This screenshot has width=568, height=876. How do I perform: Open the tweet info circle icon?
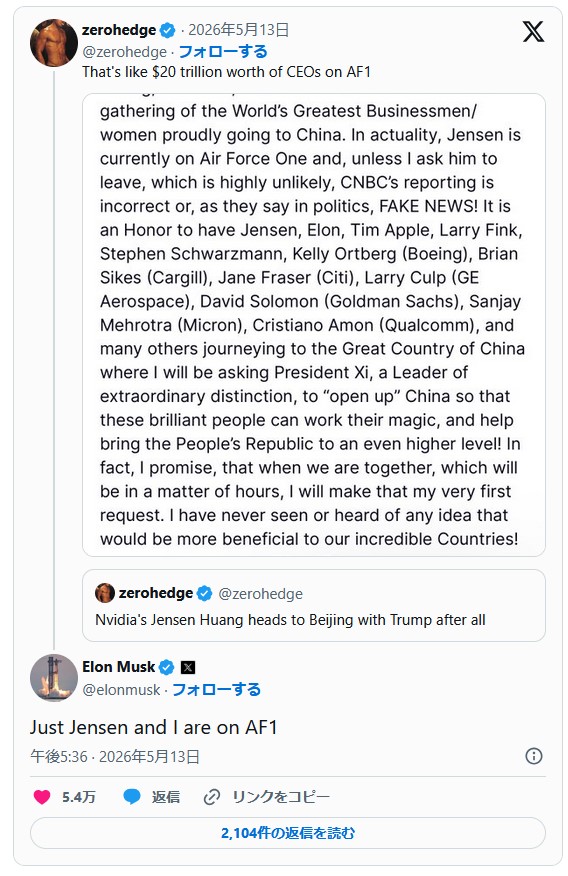point(534,756)
